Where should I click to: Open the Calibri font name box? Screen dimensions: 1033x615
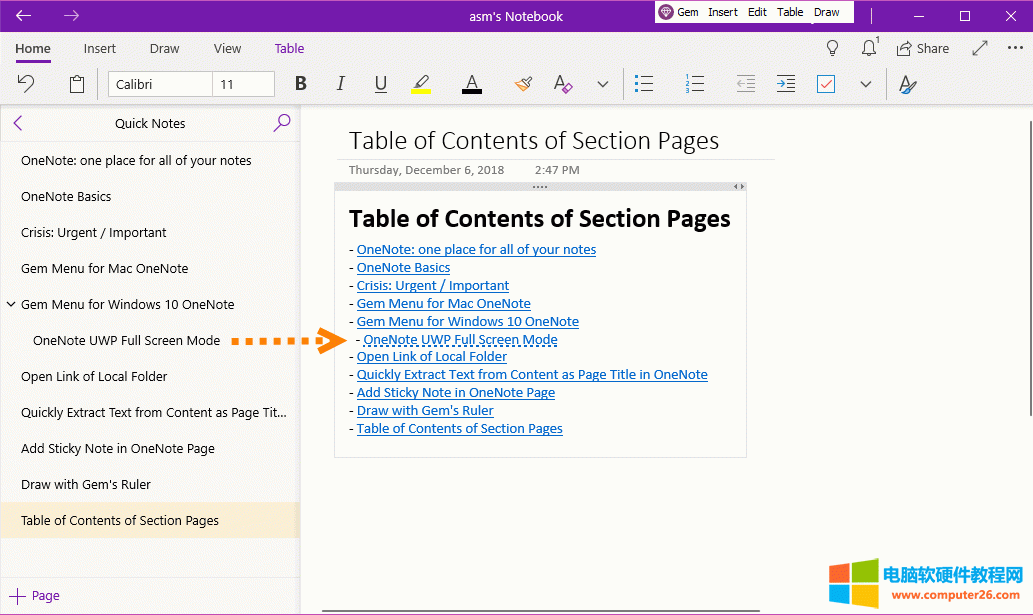[160, 84]
